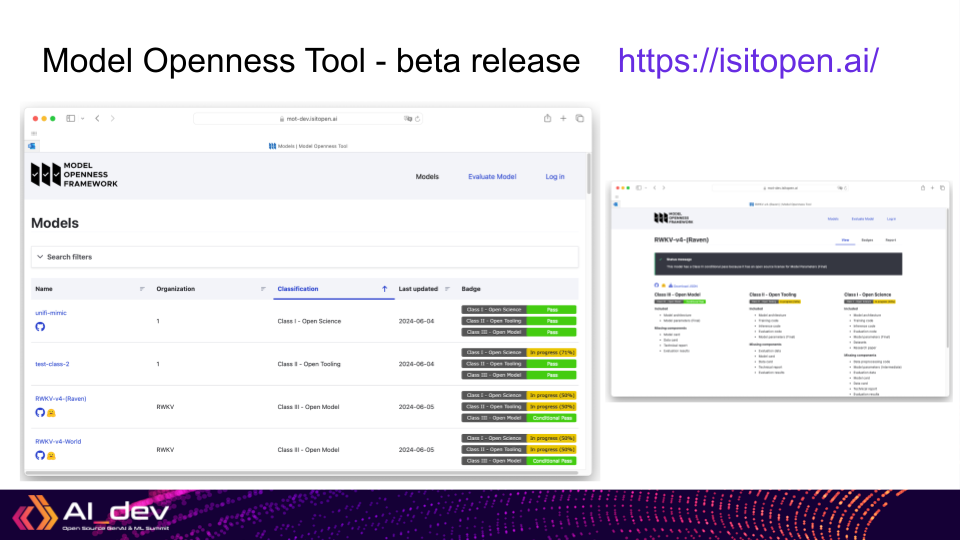
Task: Toggle Safari sidebar icon in left browser
Action: click(x=71, y=118)
